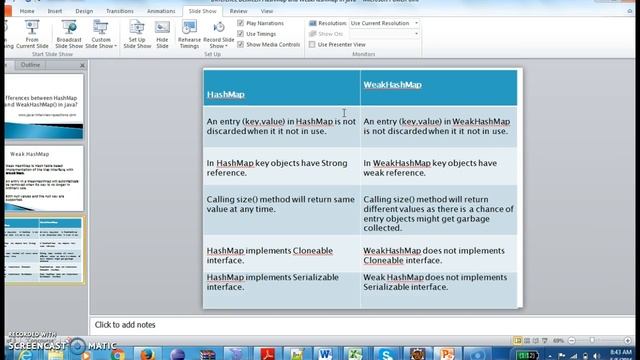The width and height of the screenshot is (640, 360).
Task: Open Record Slide Show dropdown
Action: pos(218,34)
